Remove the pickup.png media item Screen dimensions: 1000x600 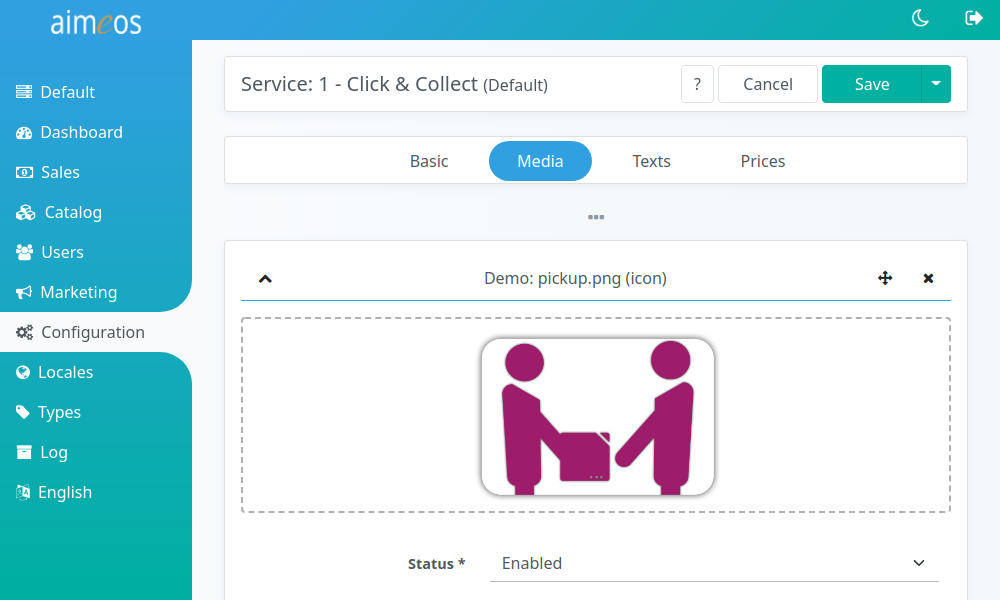pyautogui.click(x=928, y=278)
